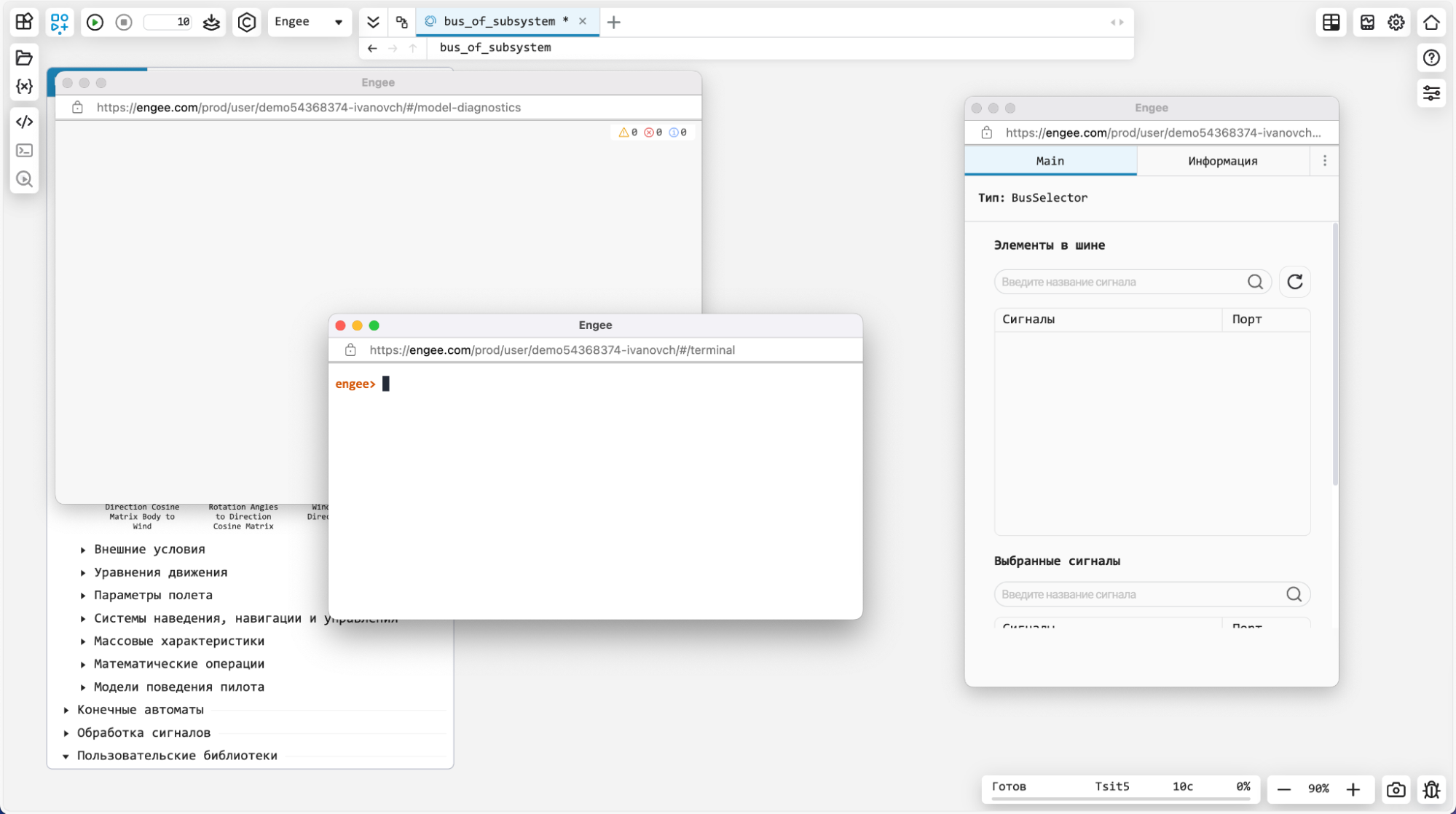Image resolution: width=1456 pixels, height=814 pixels.
Task: Collapse Пользовательские библиотеки section
Action: [x=66, y=756]
